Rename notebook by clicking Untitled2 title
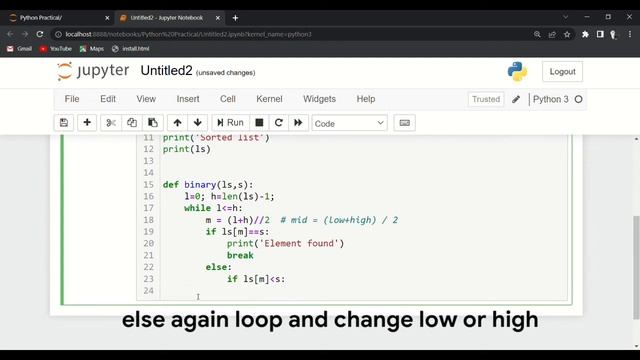Image resolution: width=640 pixels, height=360 pixels. 166,71
